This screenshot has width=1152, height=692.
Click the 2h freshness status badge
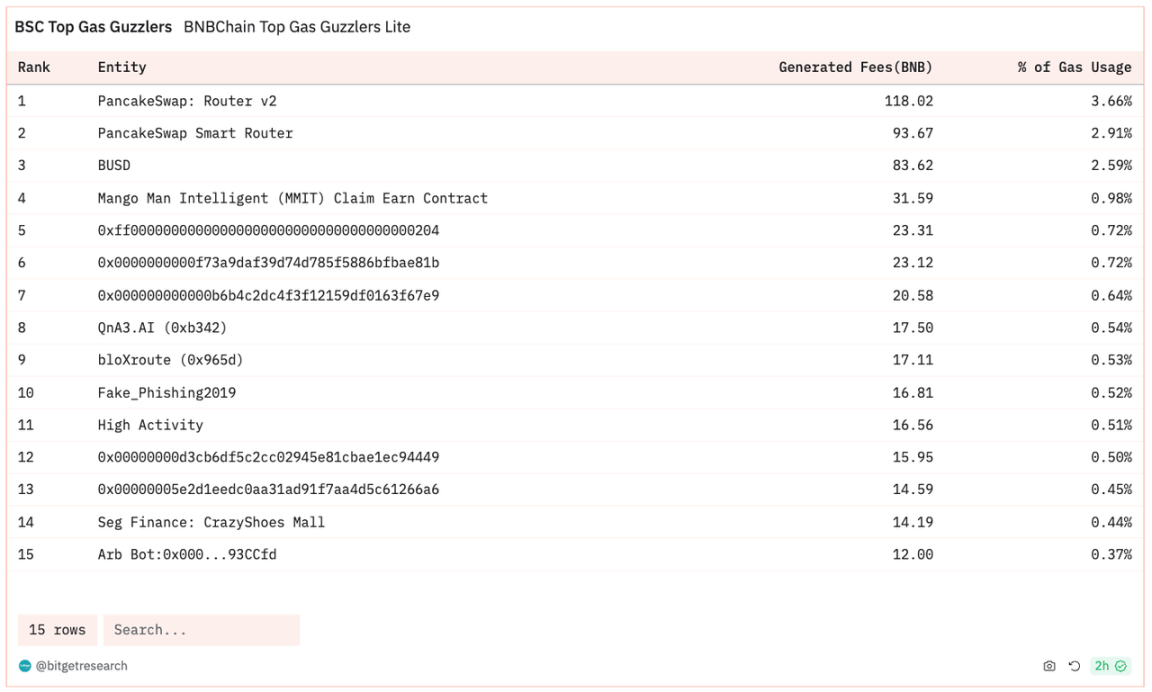tap(1110, 666)
